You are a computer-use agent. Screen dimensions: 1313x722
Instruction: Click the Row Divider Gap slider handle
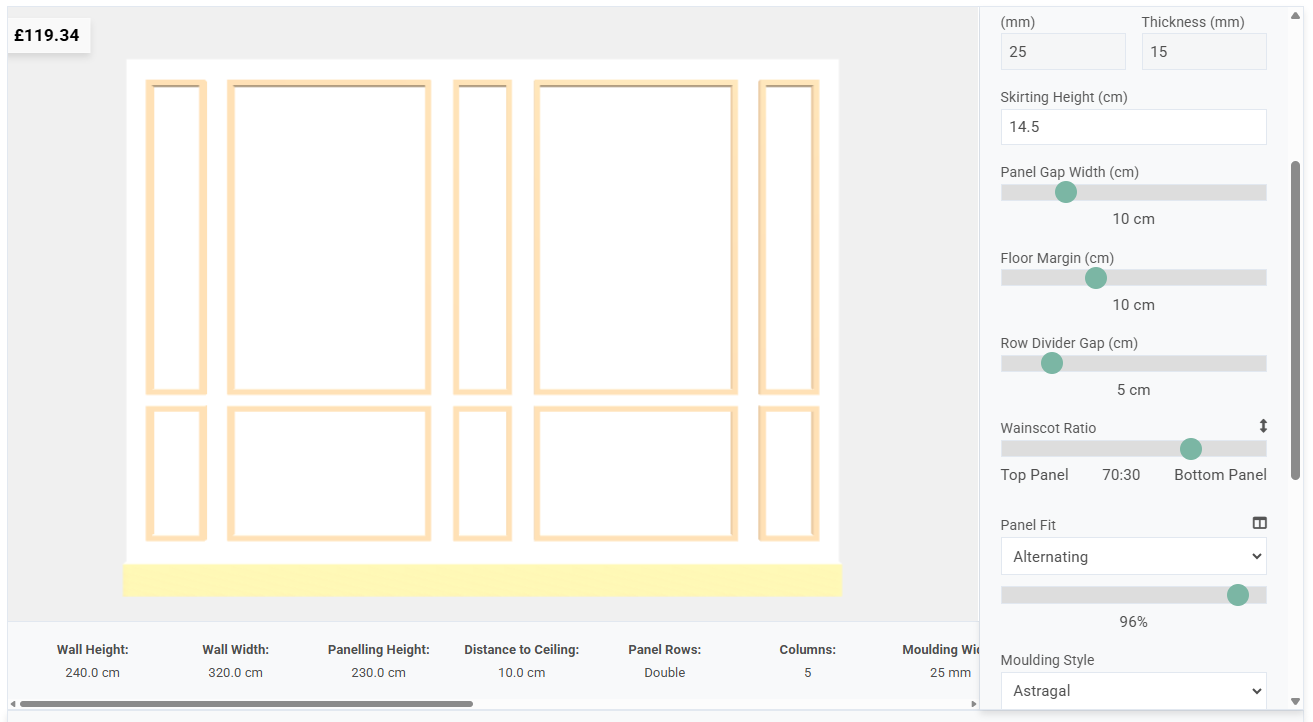[1051, 363]
